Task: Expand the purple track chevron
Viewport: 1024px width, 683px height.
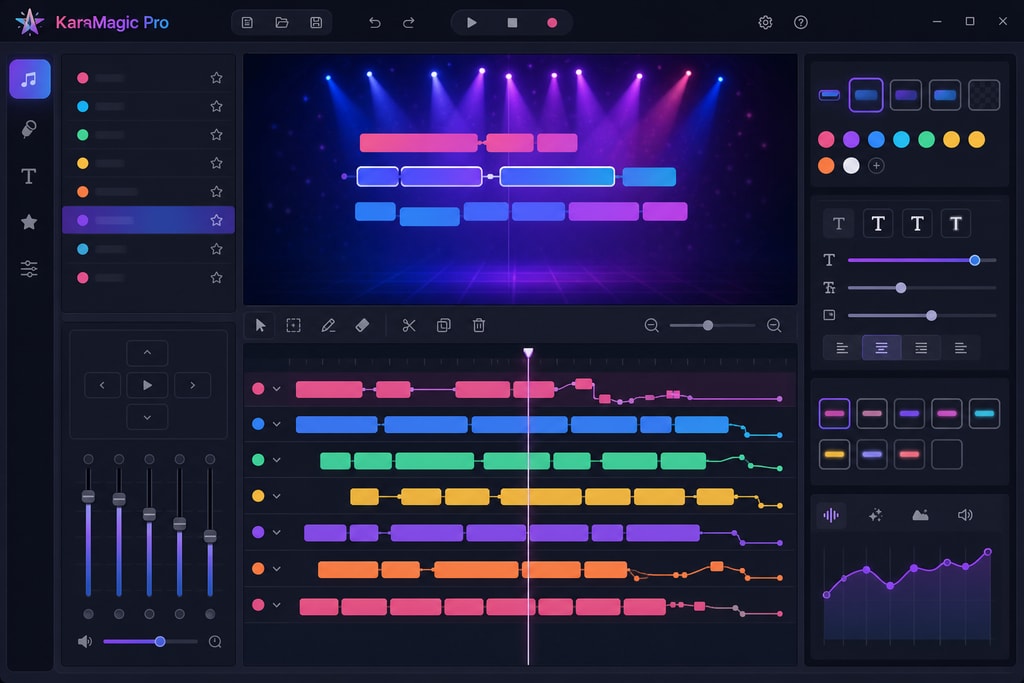Action: pyautogui.click(x=276, y=532)
